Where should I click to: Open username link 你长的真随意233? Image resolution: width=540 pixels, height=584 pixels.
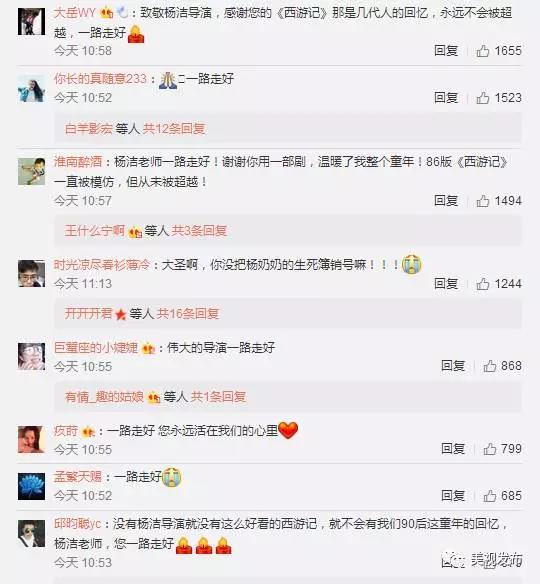pos(101,79)
